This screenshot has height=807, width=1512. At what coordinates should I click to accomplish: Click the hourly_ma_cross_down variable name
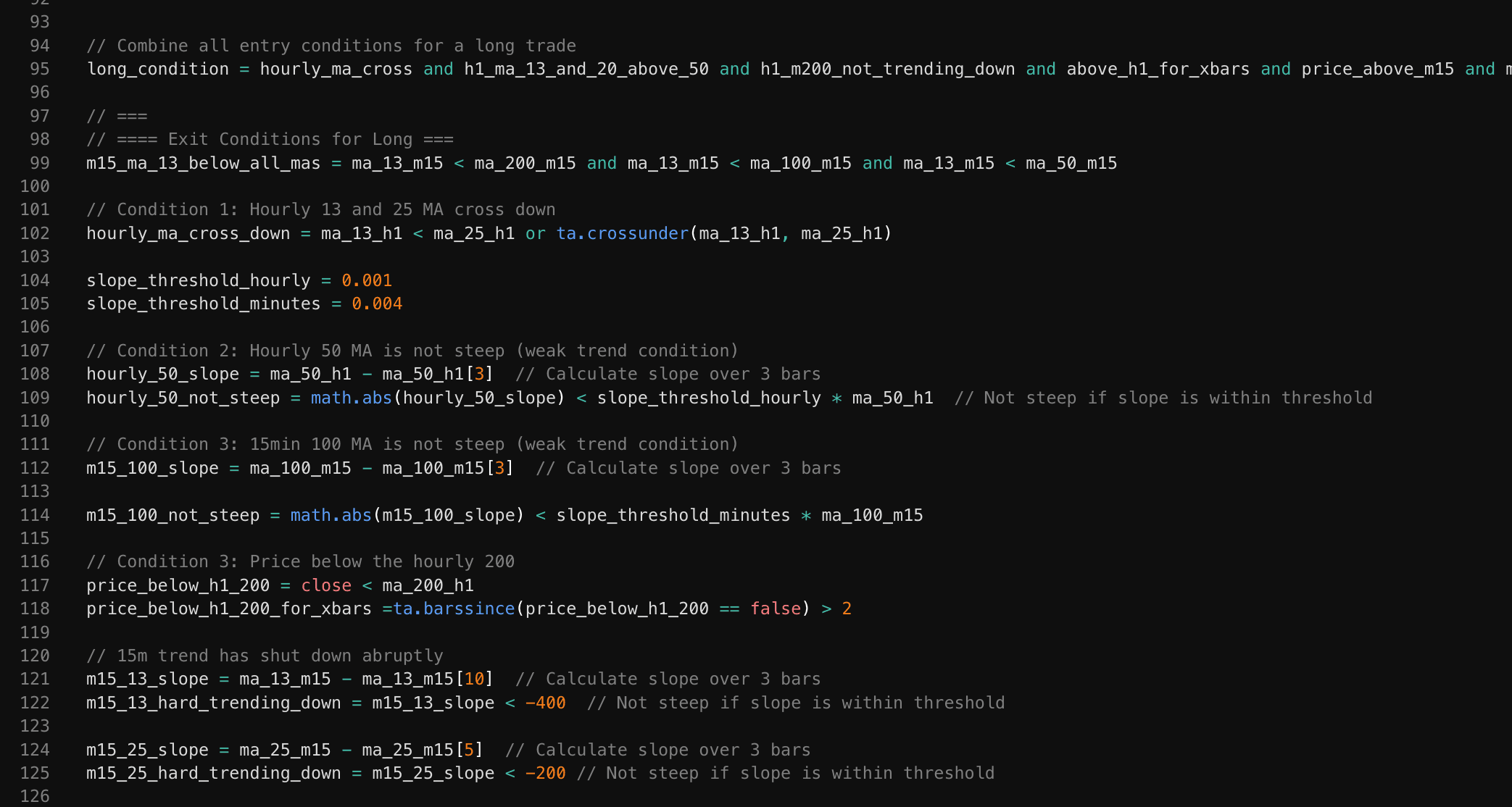point(188,233)
